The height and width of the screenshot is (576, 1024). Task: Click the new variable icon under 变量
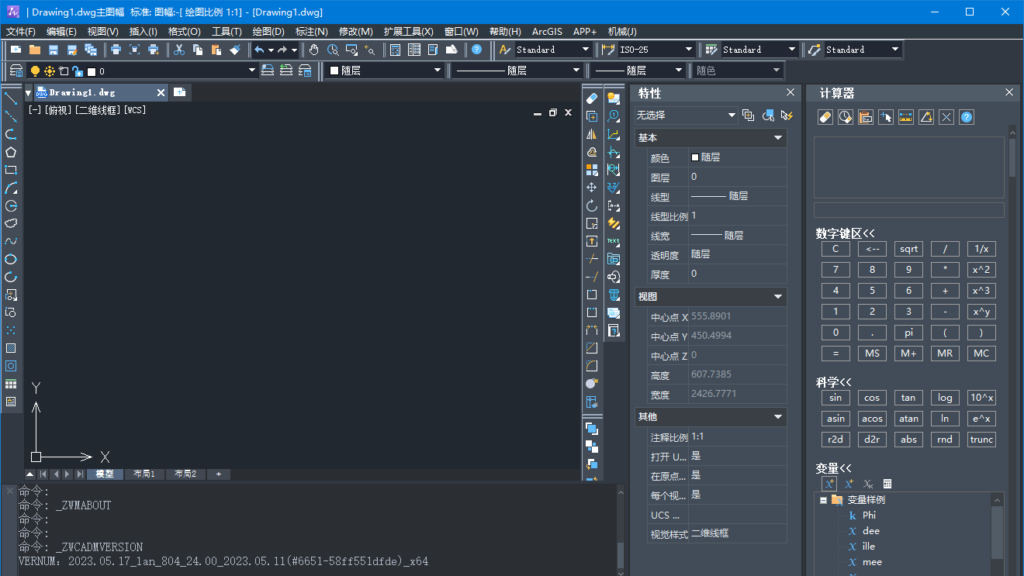tap(829, 484)
